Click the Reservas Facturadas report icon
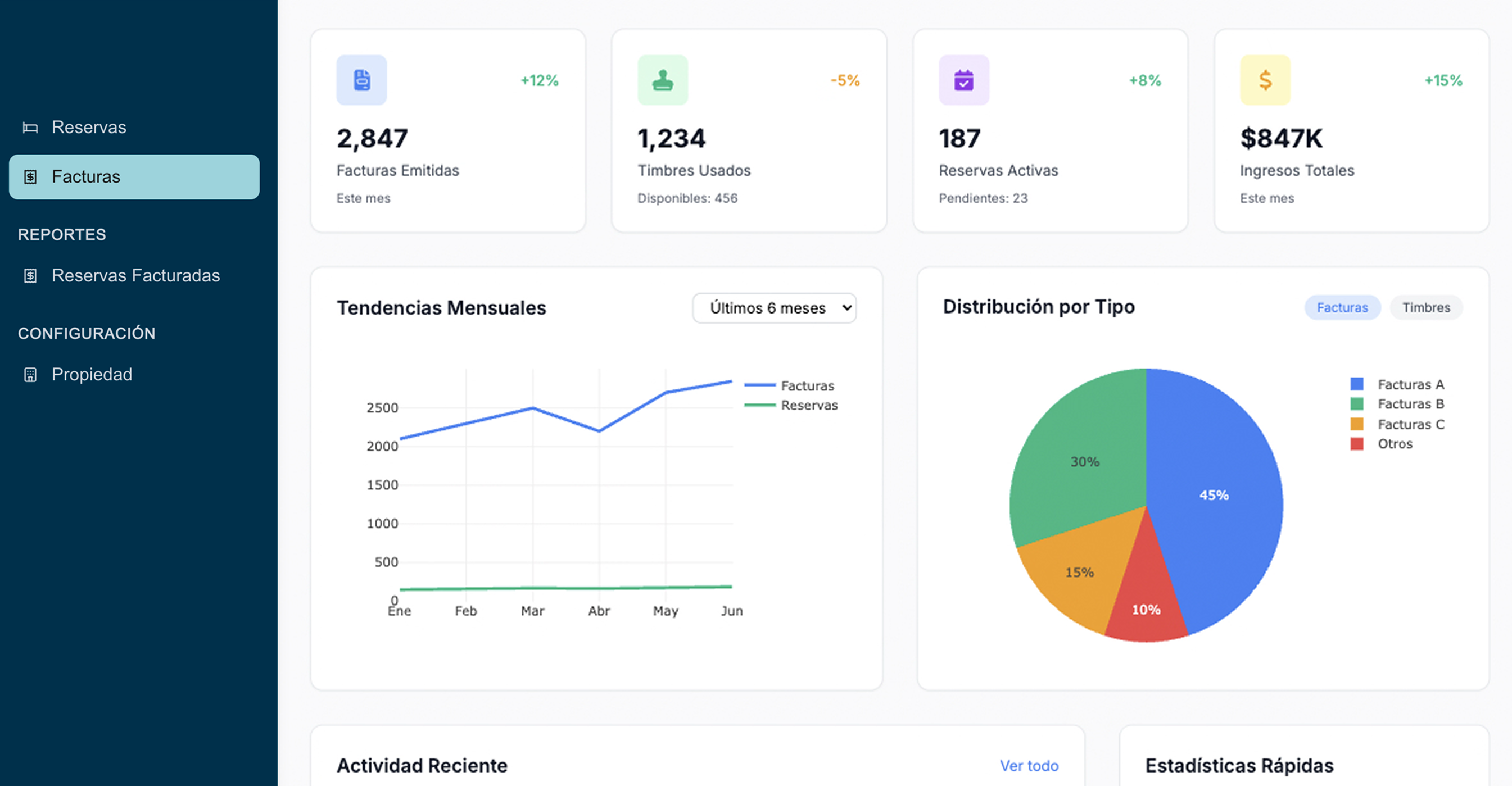The image size is (1512, 786). pyautogui.click(x=30, y=276)
